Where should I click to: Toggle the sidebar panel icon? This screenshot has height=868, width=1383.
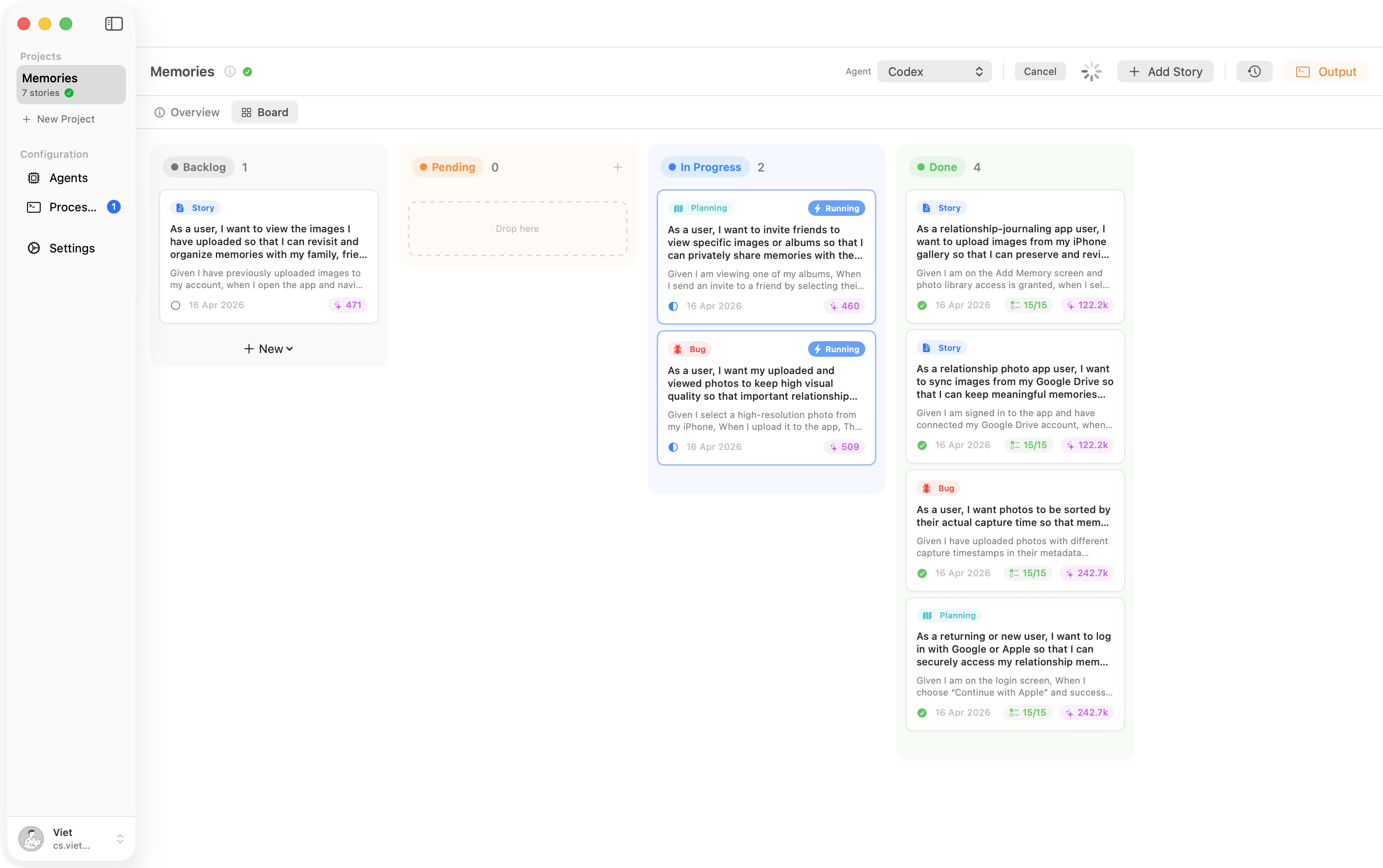[114, 23]
